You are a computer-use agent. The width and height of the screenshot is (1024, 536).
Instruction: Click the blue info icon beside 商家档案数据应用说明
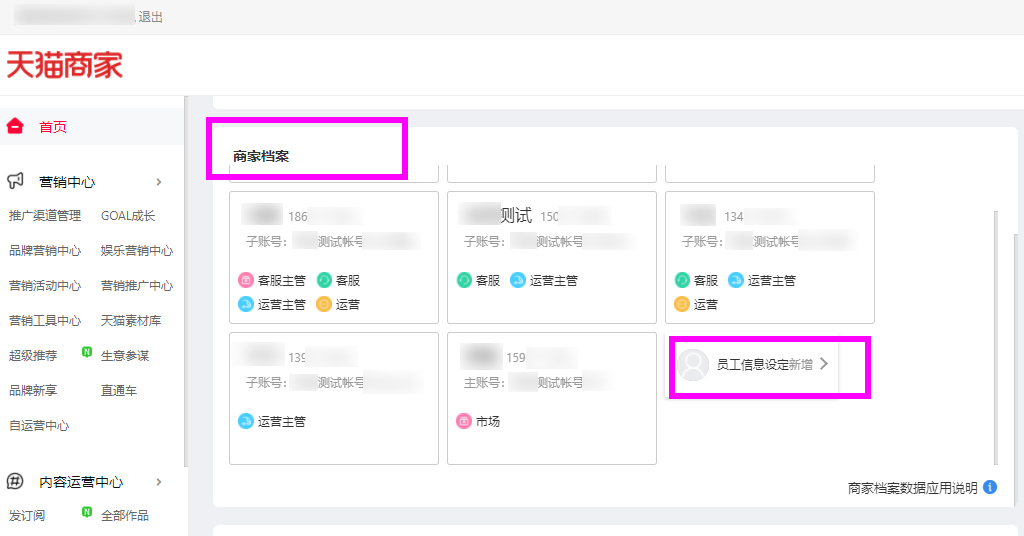click(990, 487)
